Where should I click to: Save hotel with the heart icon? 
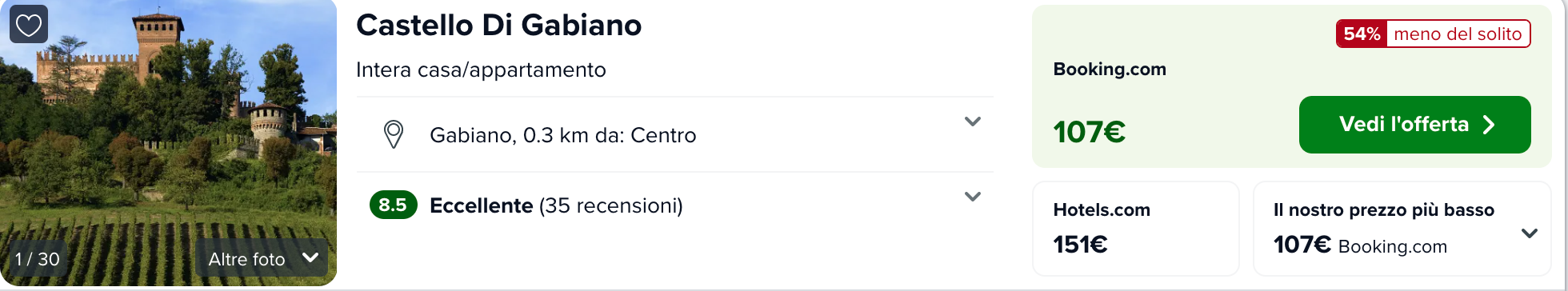click(x=29, y=24)
